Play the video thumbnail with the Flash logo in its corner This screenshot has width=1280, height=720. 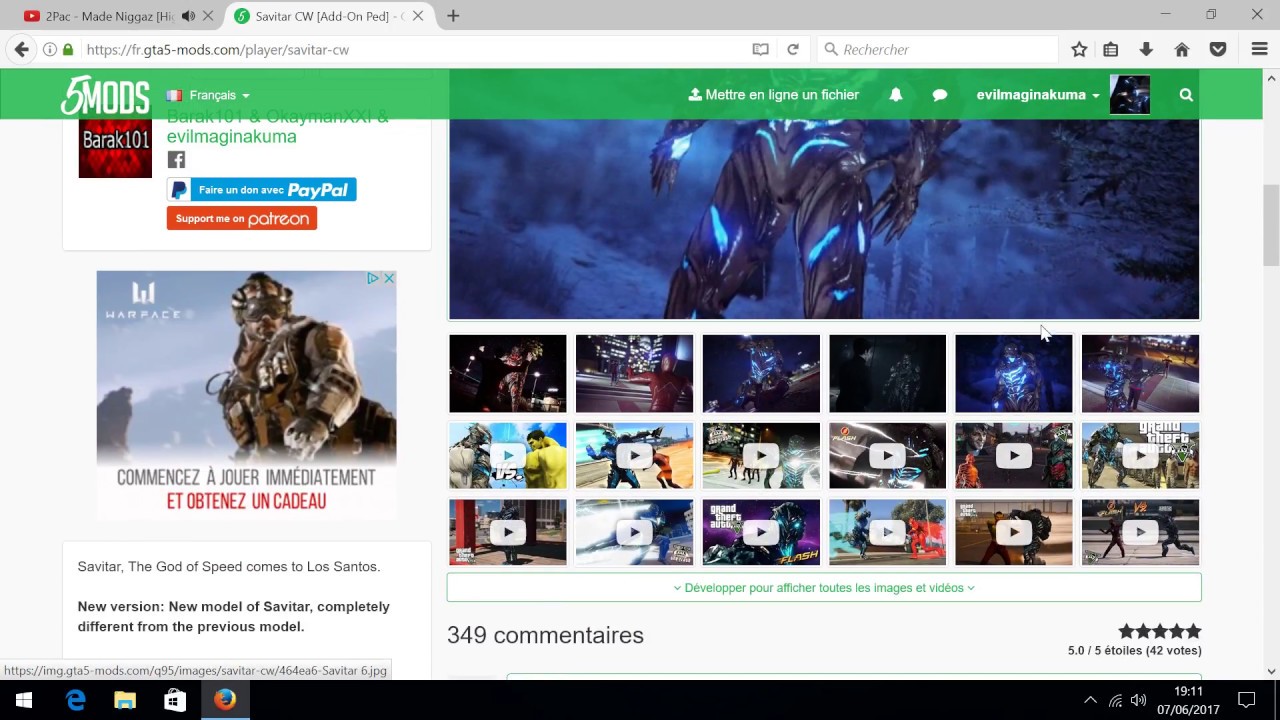click(x=887, y=455)
